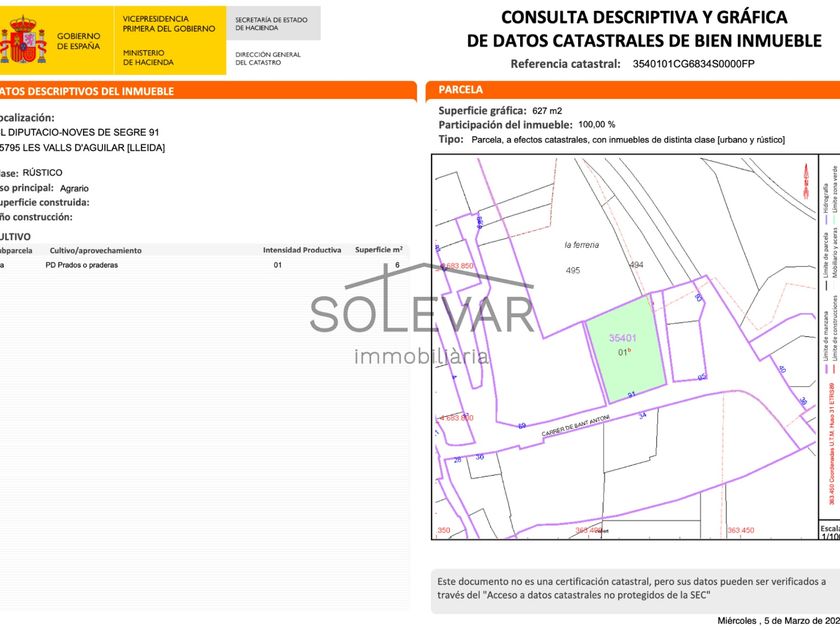Click street number '40' on map's right side
The image size is (840, 630).
tap(781, 369)
